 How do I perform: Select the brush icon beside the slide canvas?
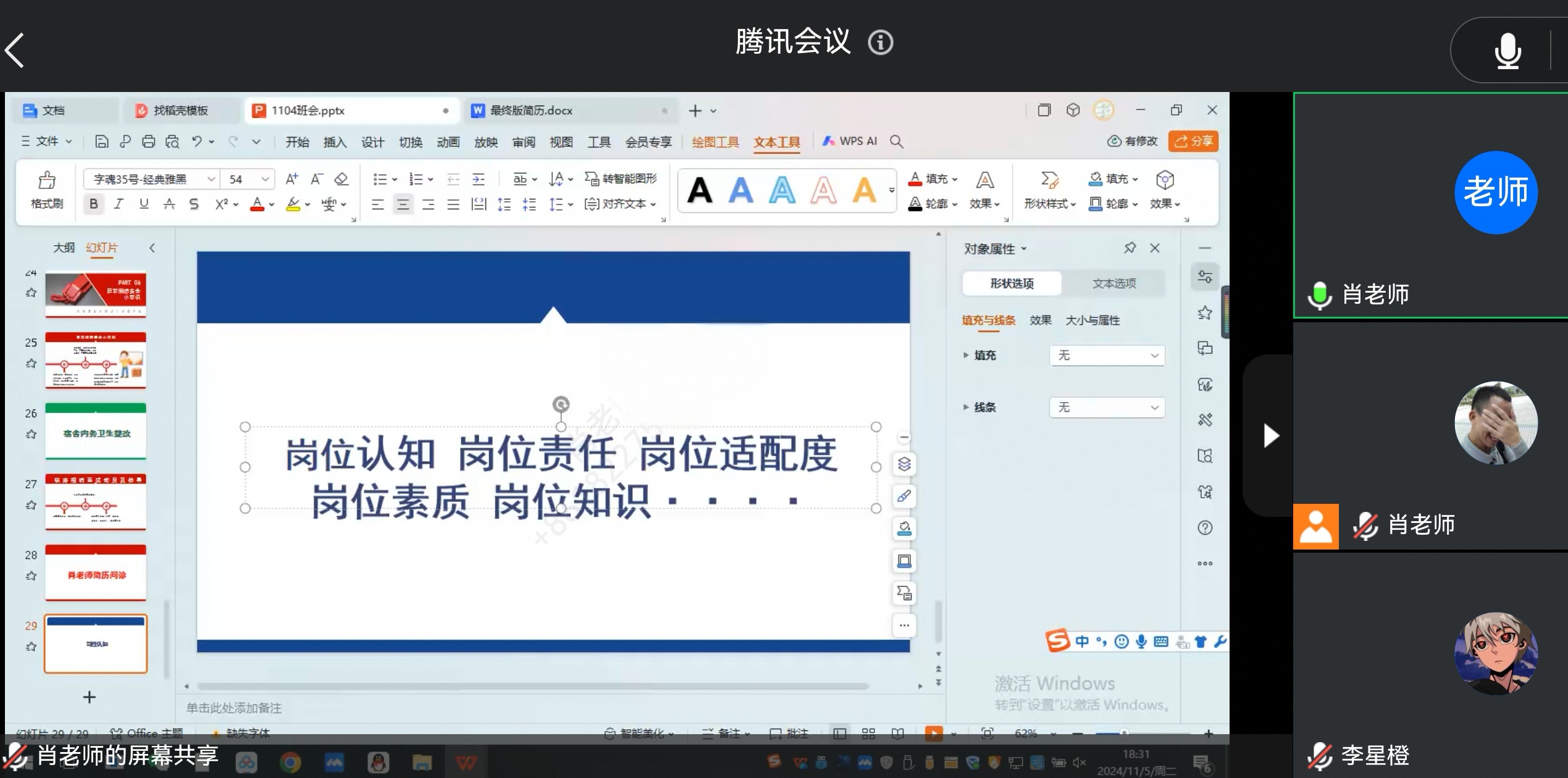pos(903,496)
